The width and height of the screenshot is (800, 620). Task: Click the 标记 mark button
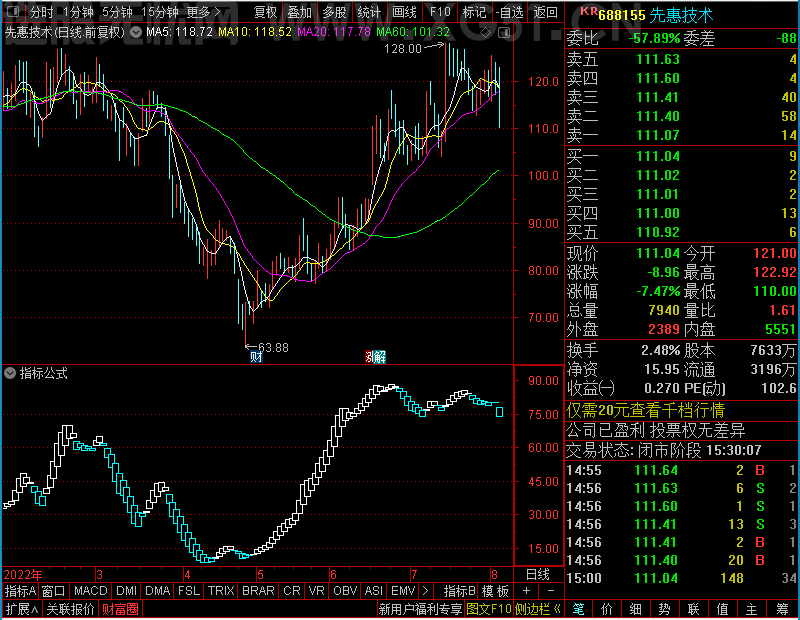click(474, 12)
